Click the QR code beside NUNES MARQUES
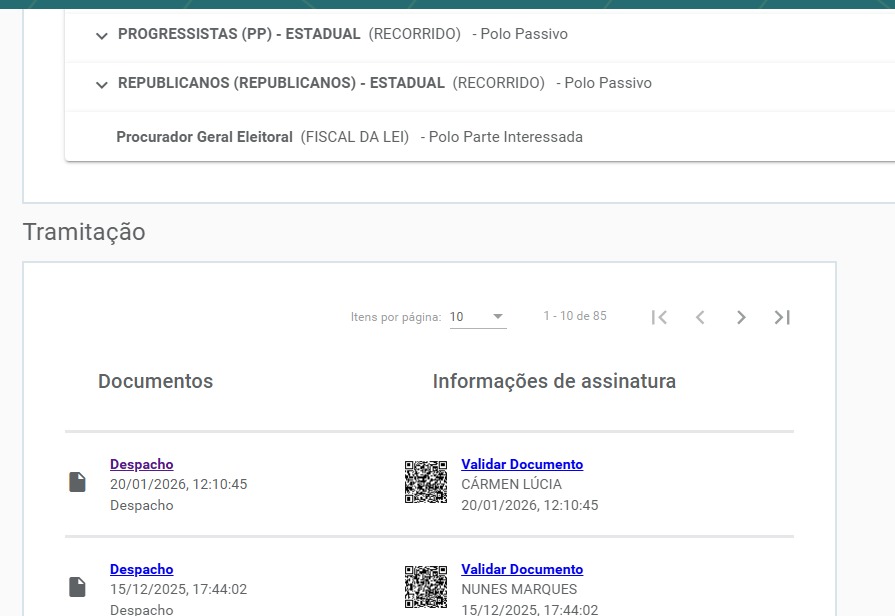Image resolution: width=895 pixels, height=616 pixels. 425,587
